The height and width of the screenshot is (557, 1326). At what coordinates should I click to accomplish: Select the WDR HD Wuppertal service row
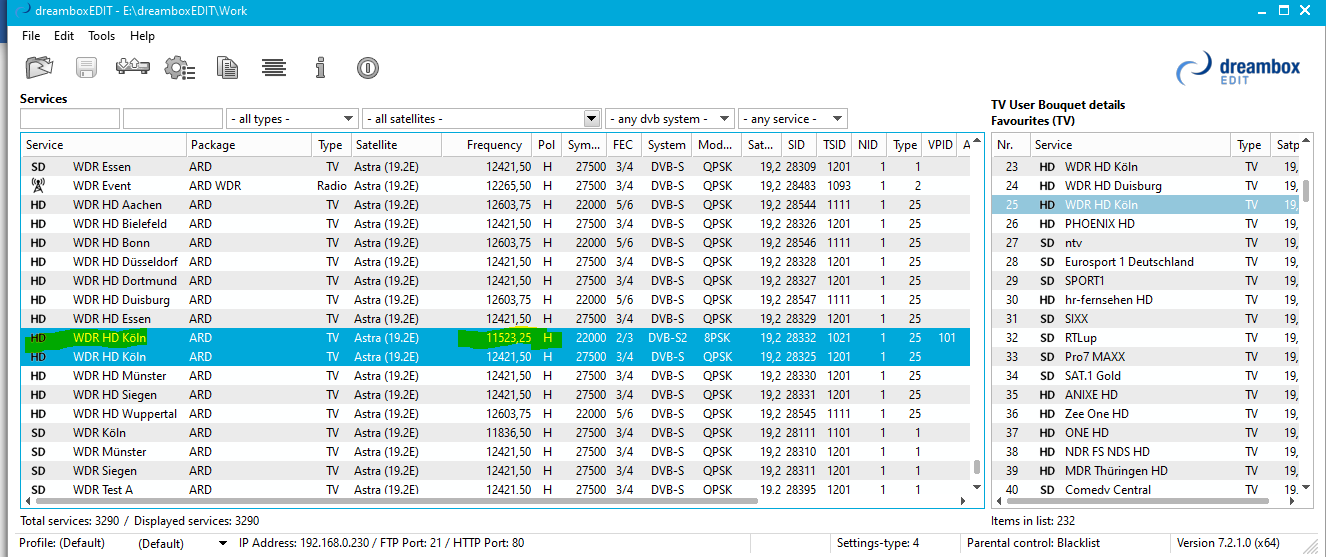point(496,414)
